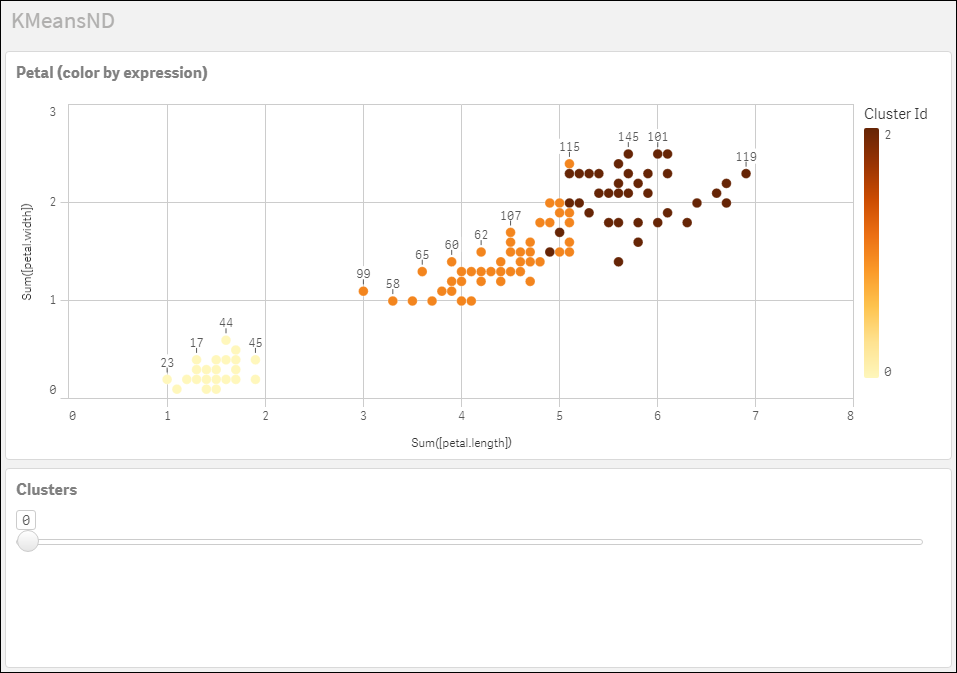
Task: Click the Clusters value box showing 0
Action: pyautogui.click(x=24, y=519)
